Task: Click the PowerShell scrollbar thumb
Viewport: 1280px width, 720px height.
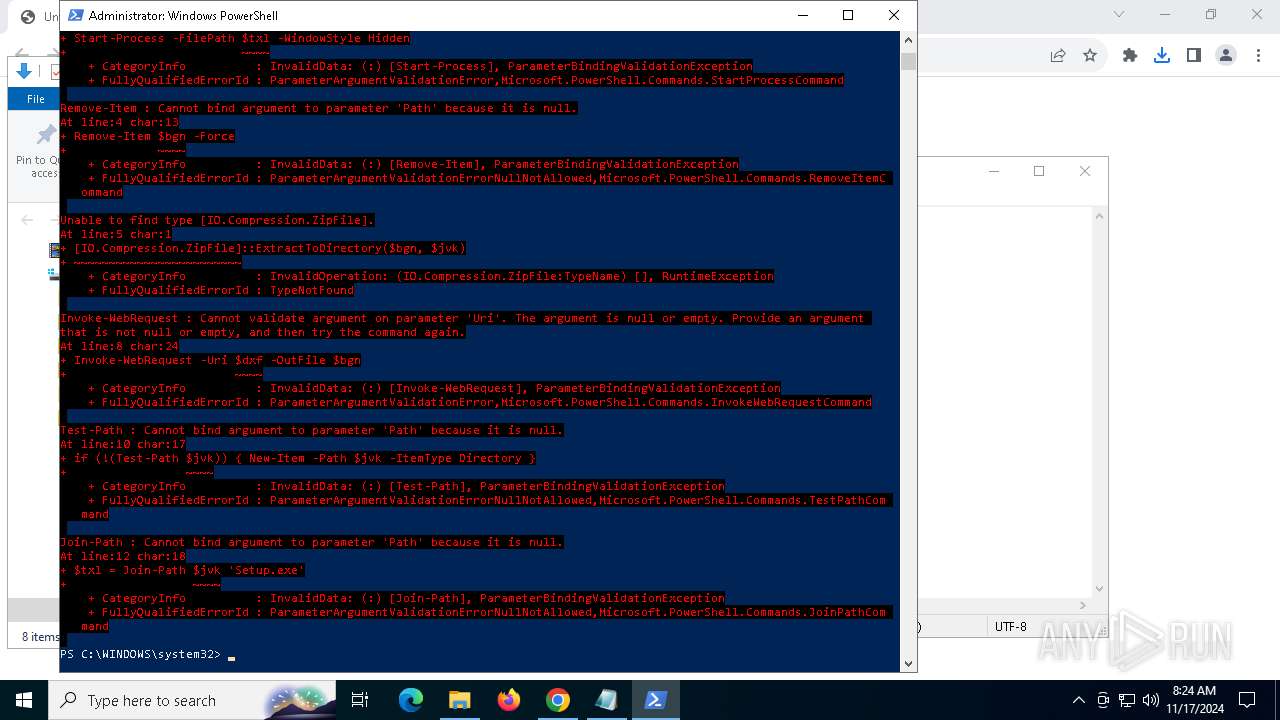Action: click(x=908, y=61)
